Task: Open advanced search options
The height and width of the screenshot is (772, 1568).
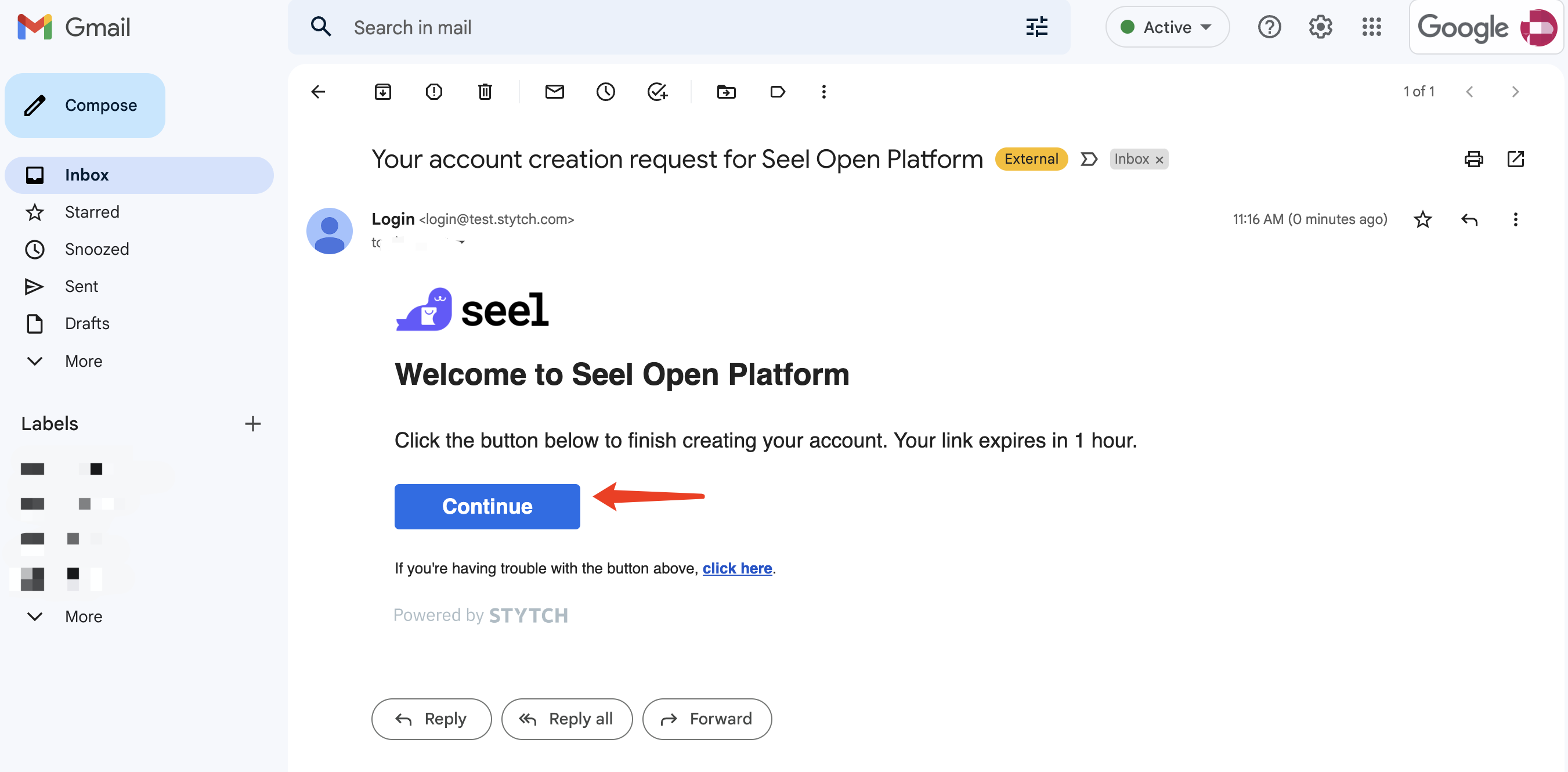Action: coord(1036,27)
